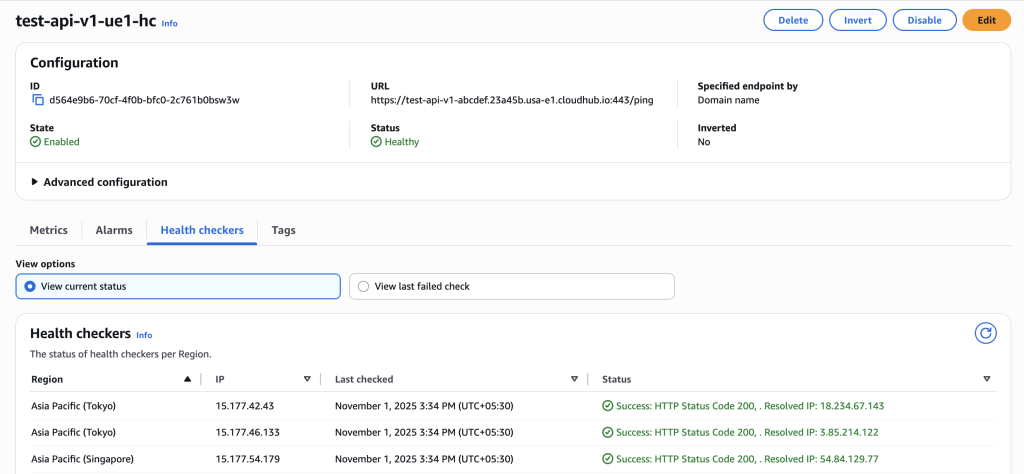Switch to the Metrics tab
Image resolution: width=1024 pixels, height=474 pixels.
point(49,230)
